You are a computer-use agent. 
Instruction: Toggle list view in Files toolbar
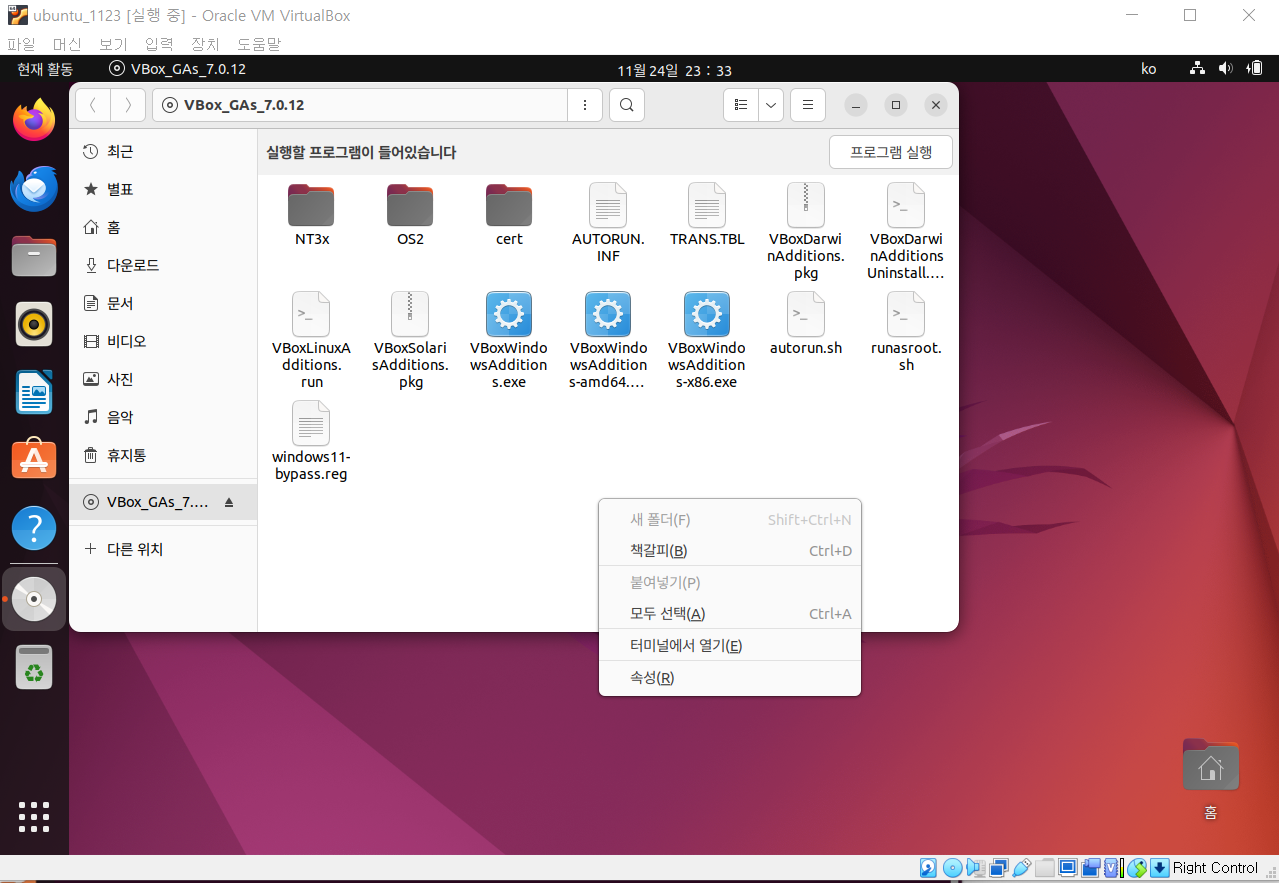[741, 105]
